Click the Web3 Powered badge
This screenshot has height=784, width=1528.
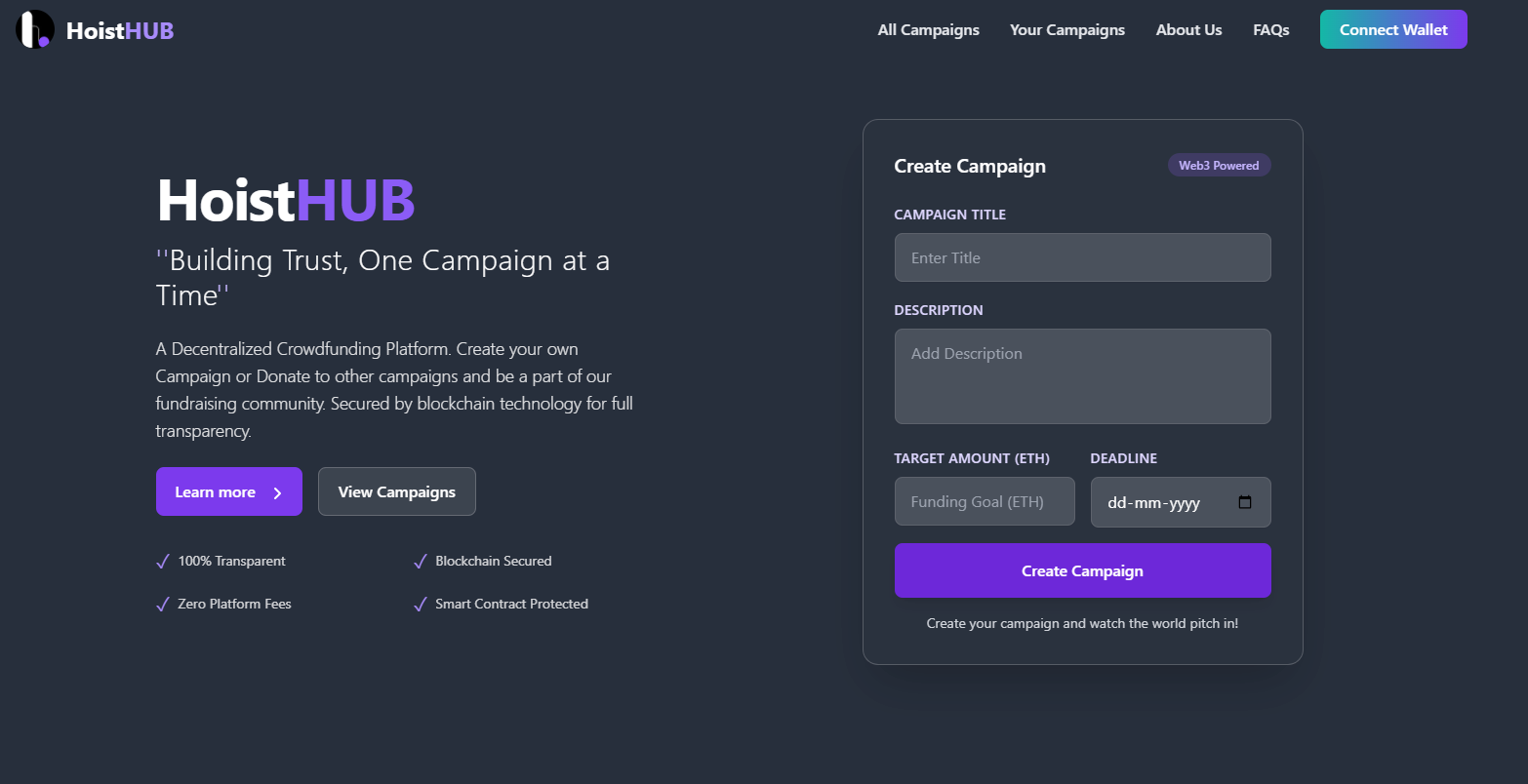click(x=1219, y=165)
